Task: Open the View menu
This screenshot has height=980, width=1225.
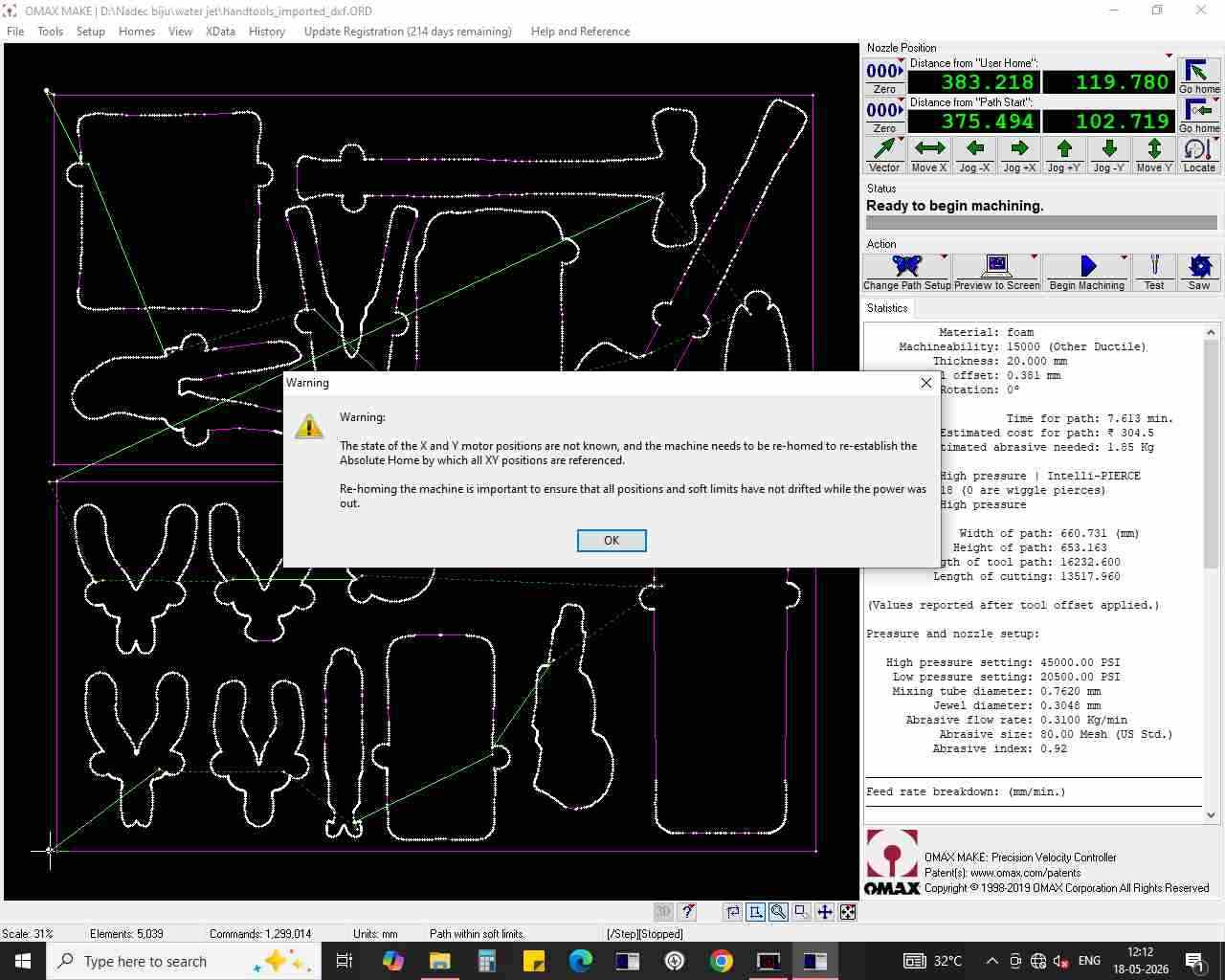Action: [180, 32]
